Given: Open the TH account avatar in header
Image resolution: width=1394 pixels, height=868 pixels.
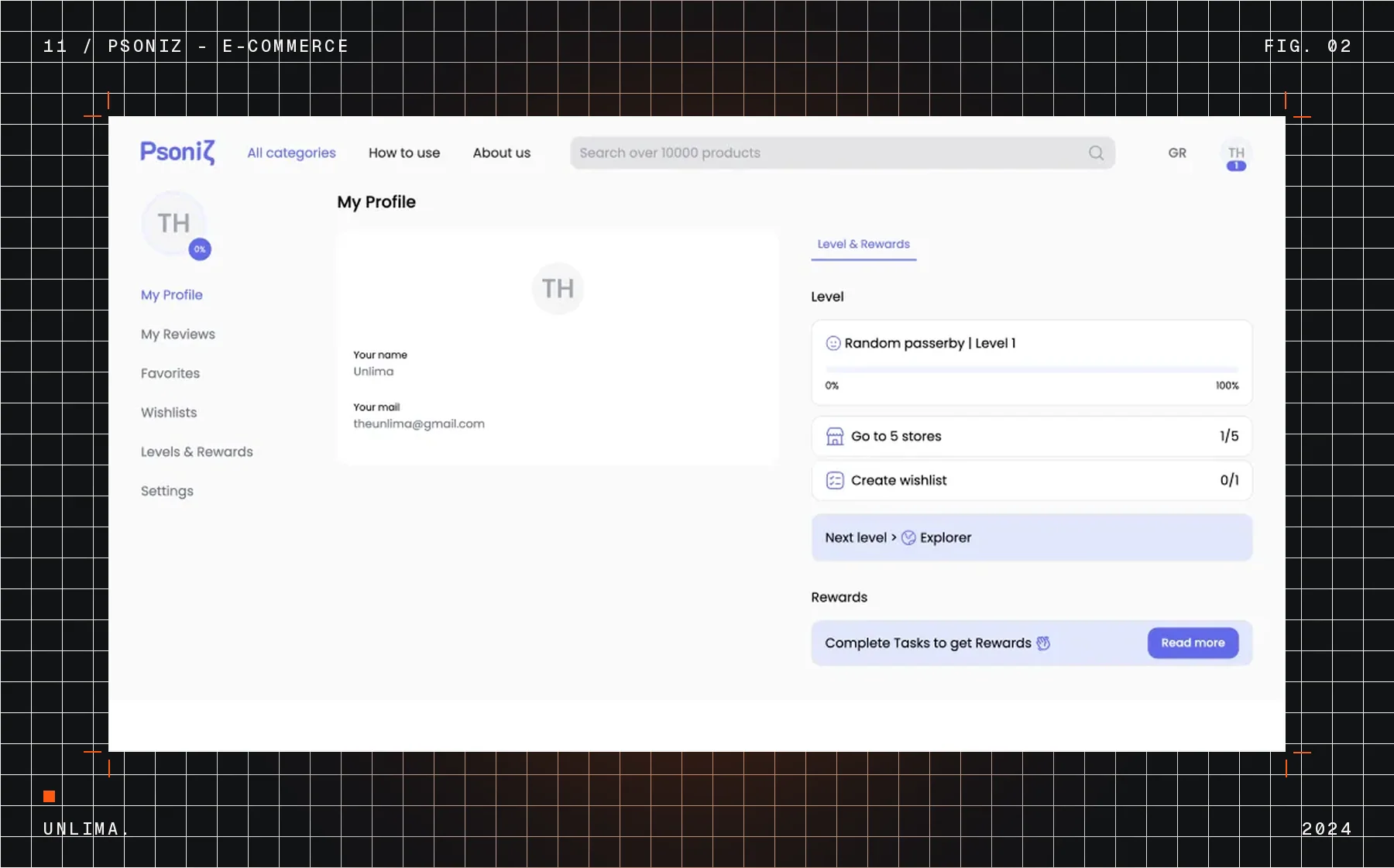Looking at the screenshot, I should tap(1236, 153).
